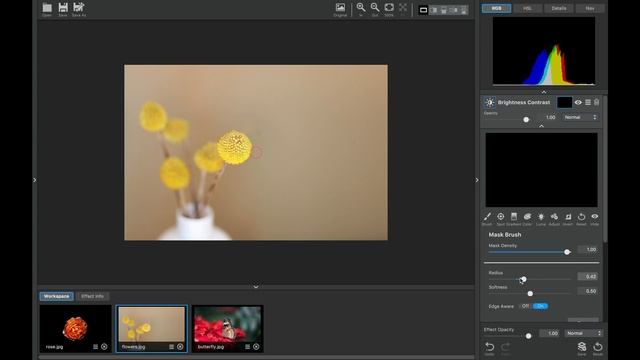Click the Save As icon
The height and width of the screenshot is (360, 640).
[x=78, y=7]
